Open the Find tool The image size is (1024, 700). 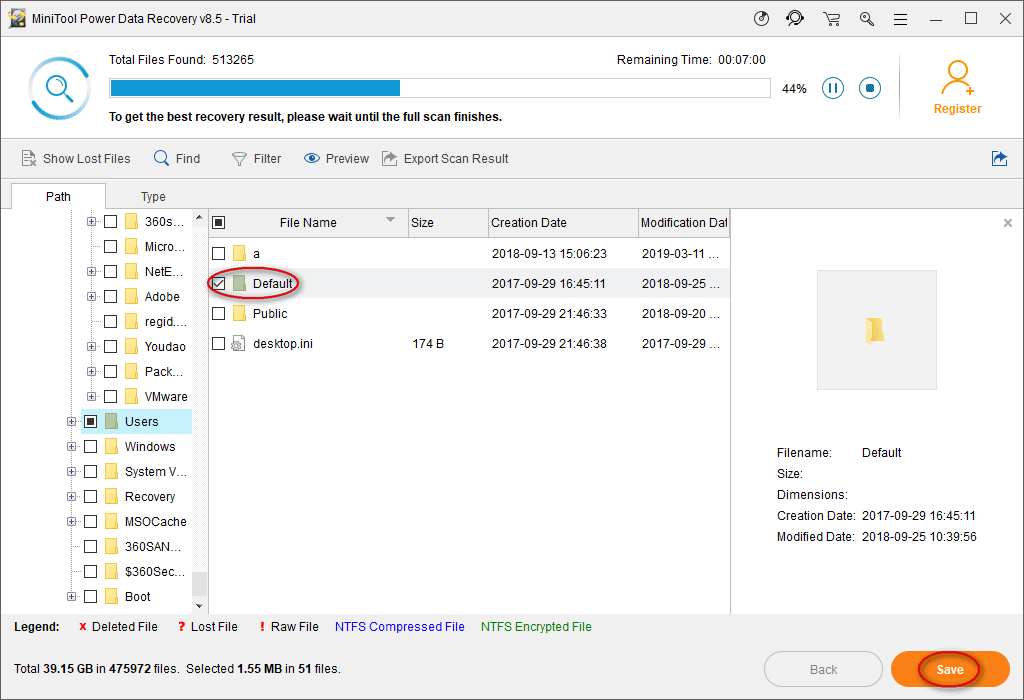coord(177,159)
